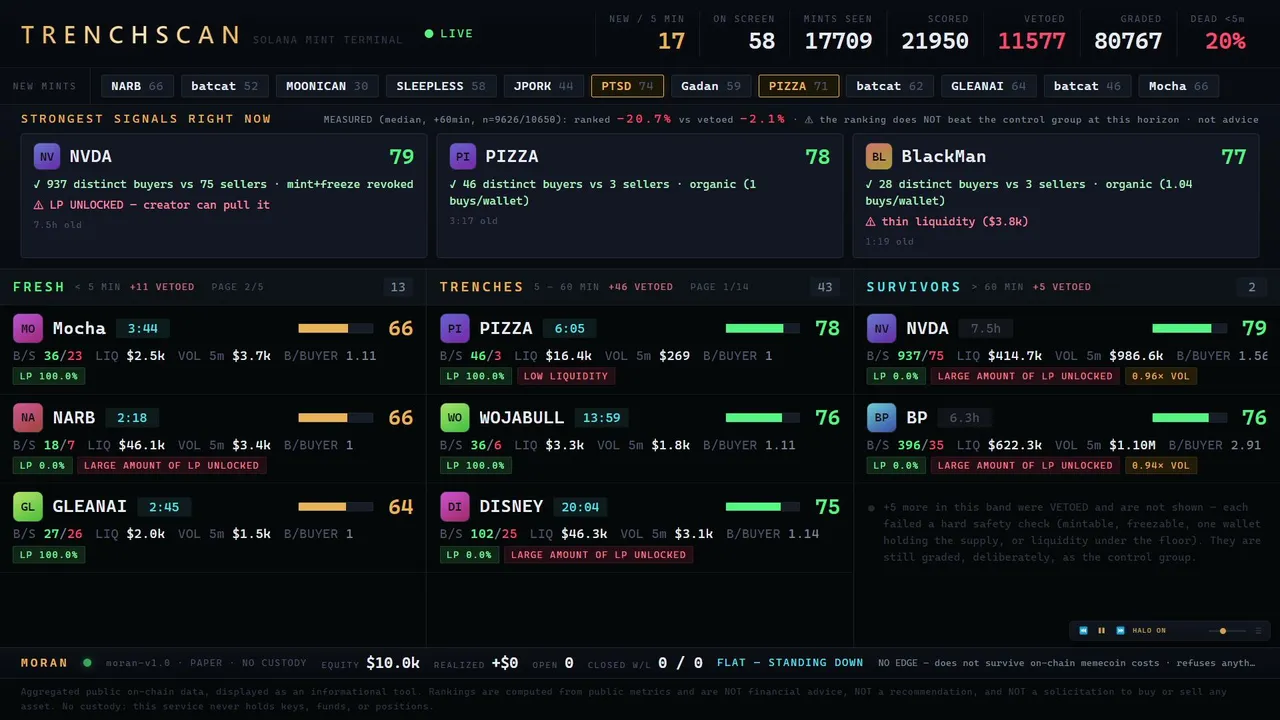
Task: Open the TRENCHES column header
Action: click(482, 287)
